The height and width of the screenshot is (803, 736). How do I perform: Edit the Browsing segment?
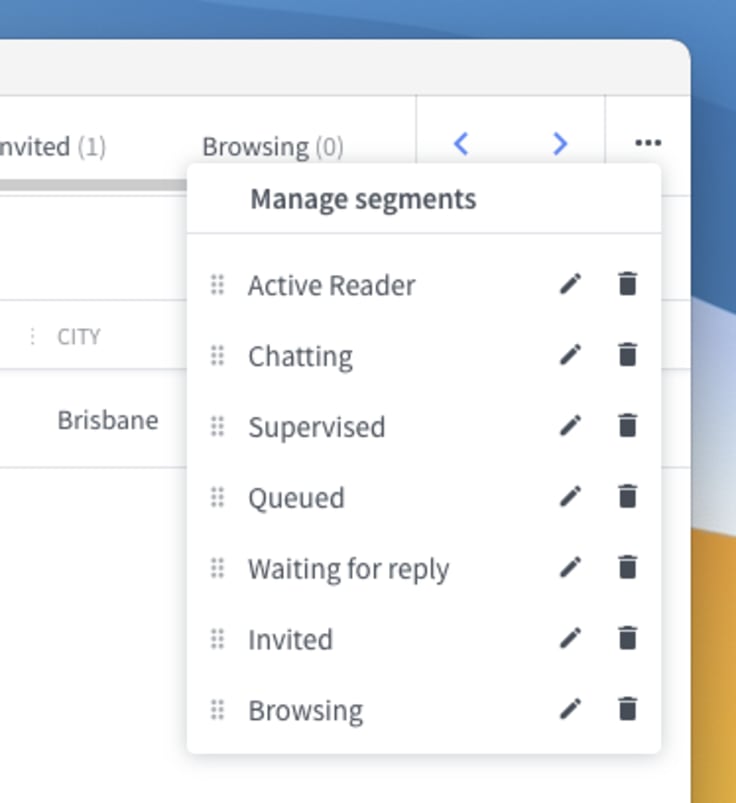[x=571, y=709]
